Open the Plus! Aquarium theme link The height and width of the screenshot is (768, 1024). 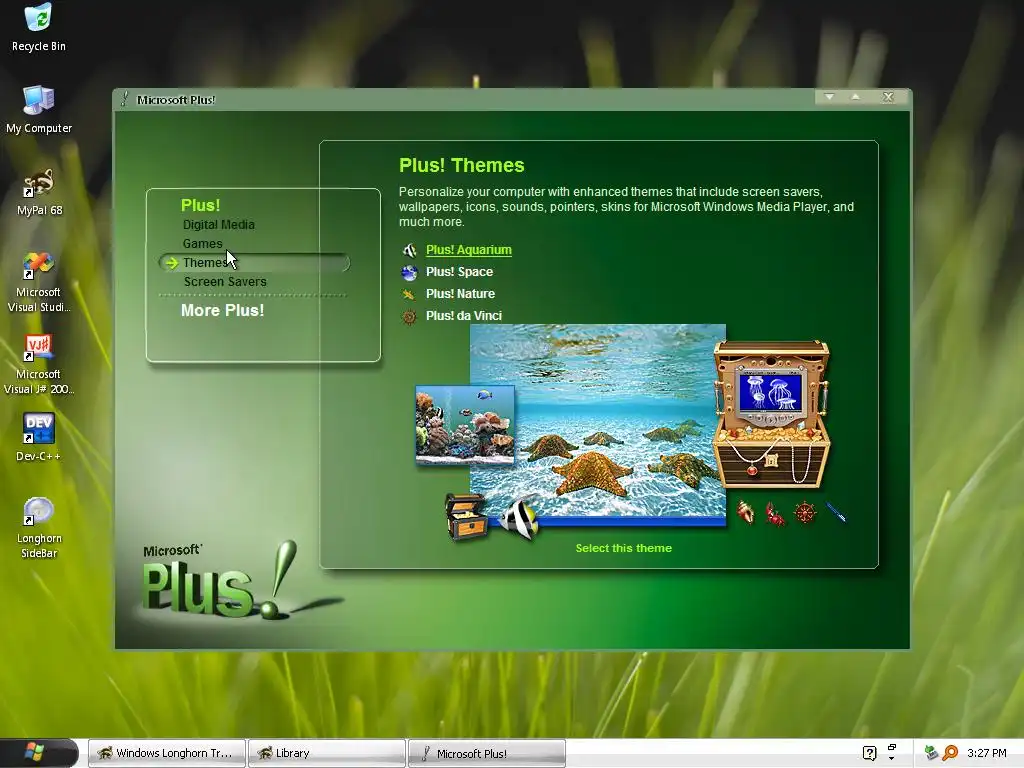(468, 249)
